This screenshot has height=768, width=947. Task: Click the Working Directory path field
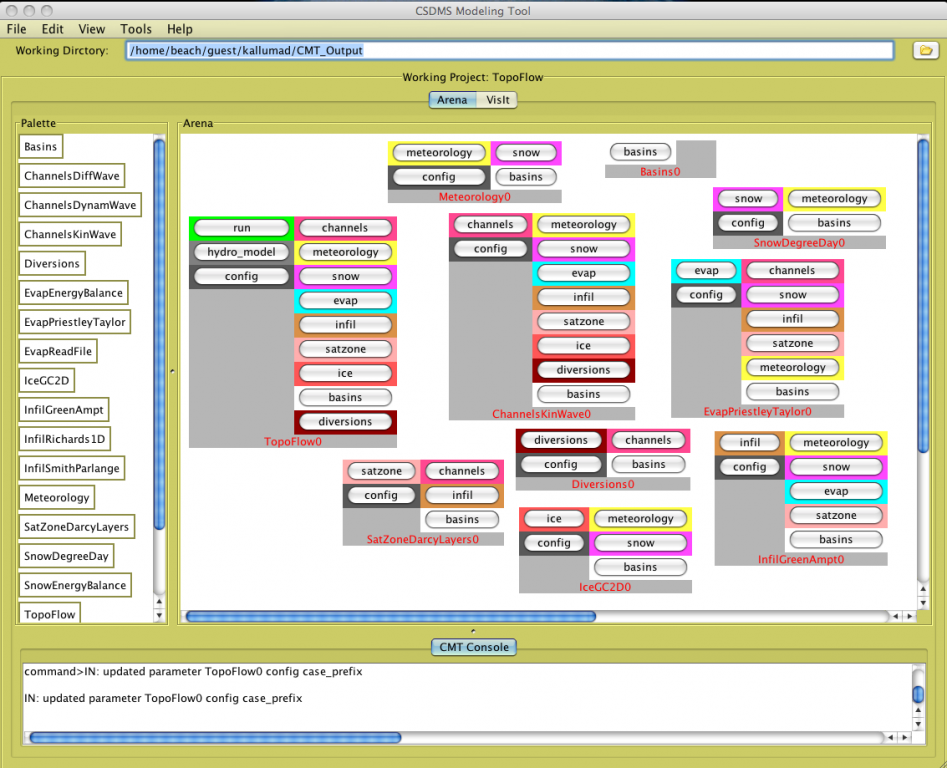[508, 50]
